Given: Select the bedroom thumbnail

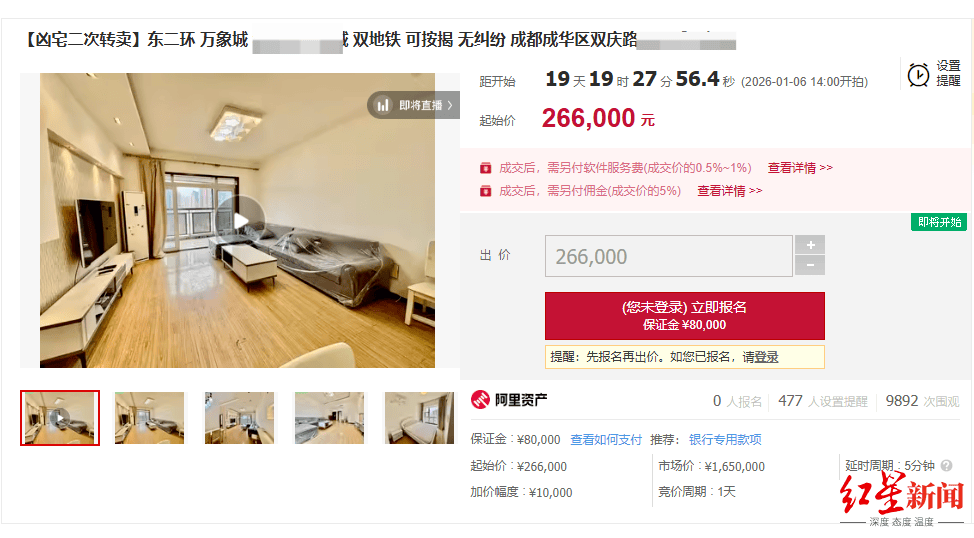Looking at the screenshot, I should 419,417.
